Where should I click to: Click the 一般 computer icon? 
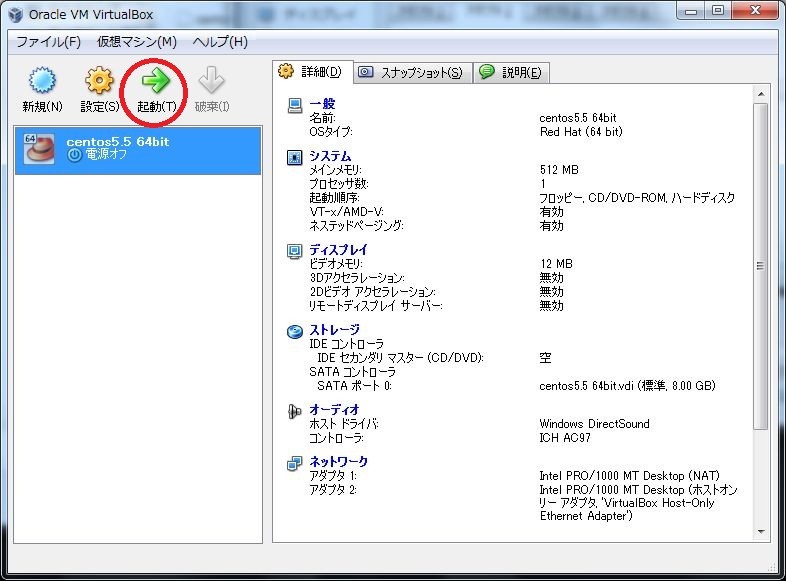point(295,106)
